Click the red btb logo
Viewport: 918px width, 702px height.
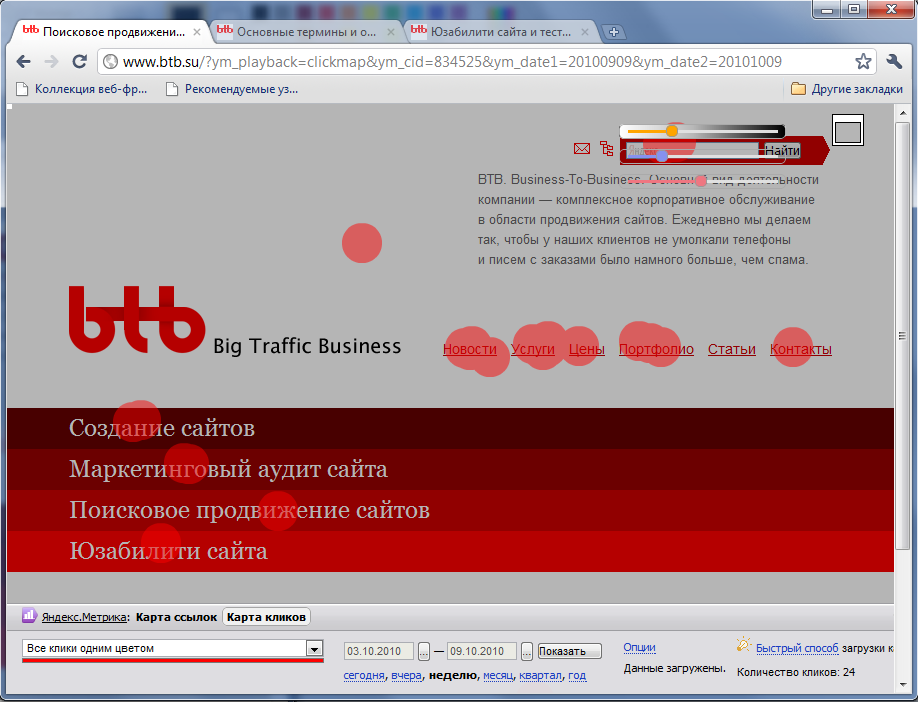[137, 320]
